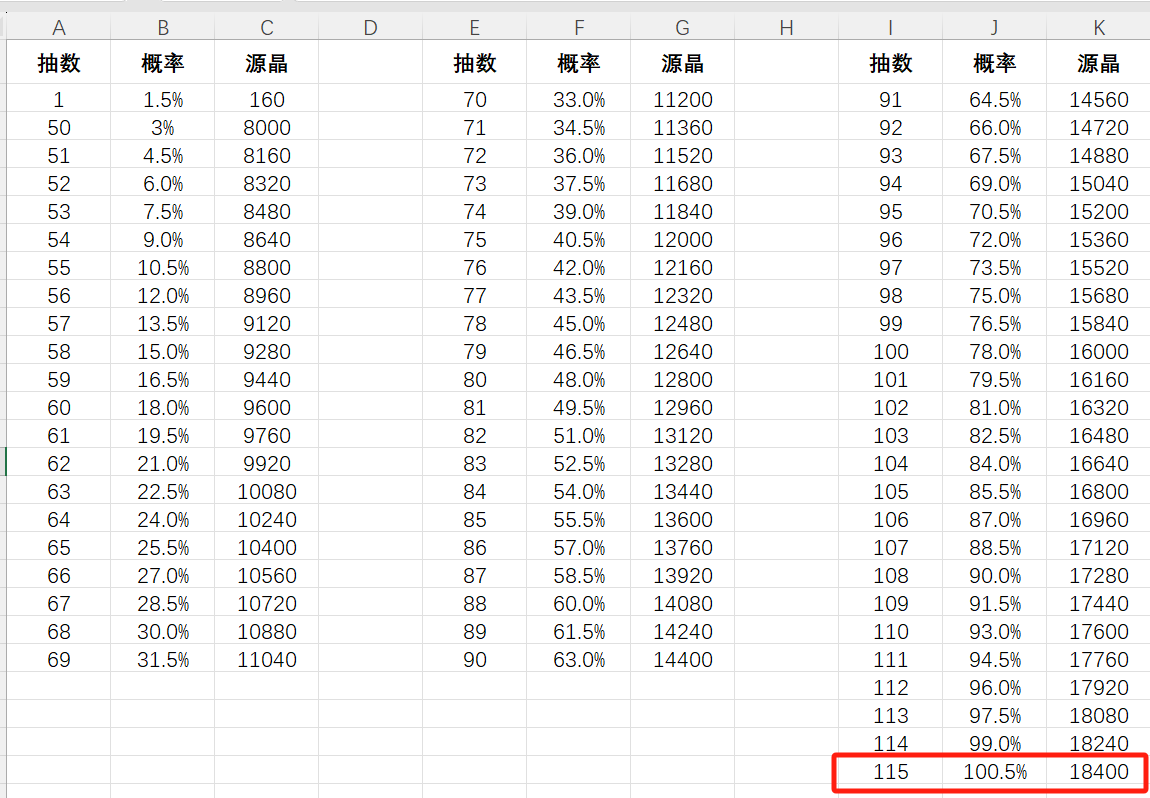
Task: Select the cell with value 18400
Action: [x=1099, y=771]
